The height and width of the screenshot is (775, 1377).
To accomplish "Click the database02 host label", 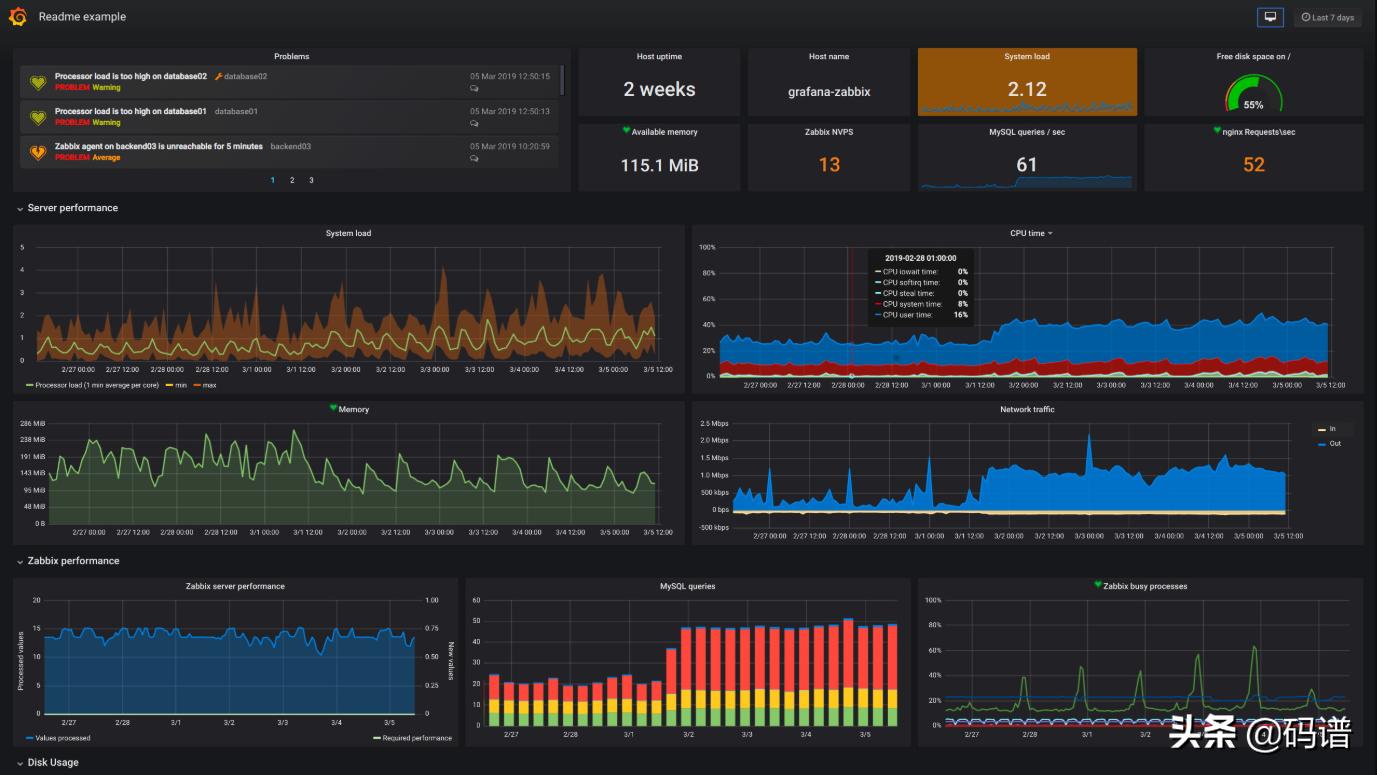I will [245, 76].
